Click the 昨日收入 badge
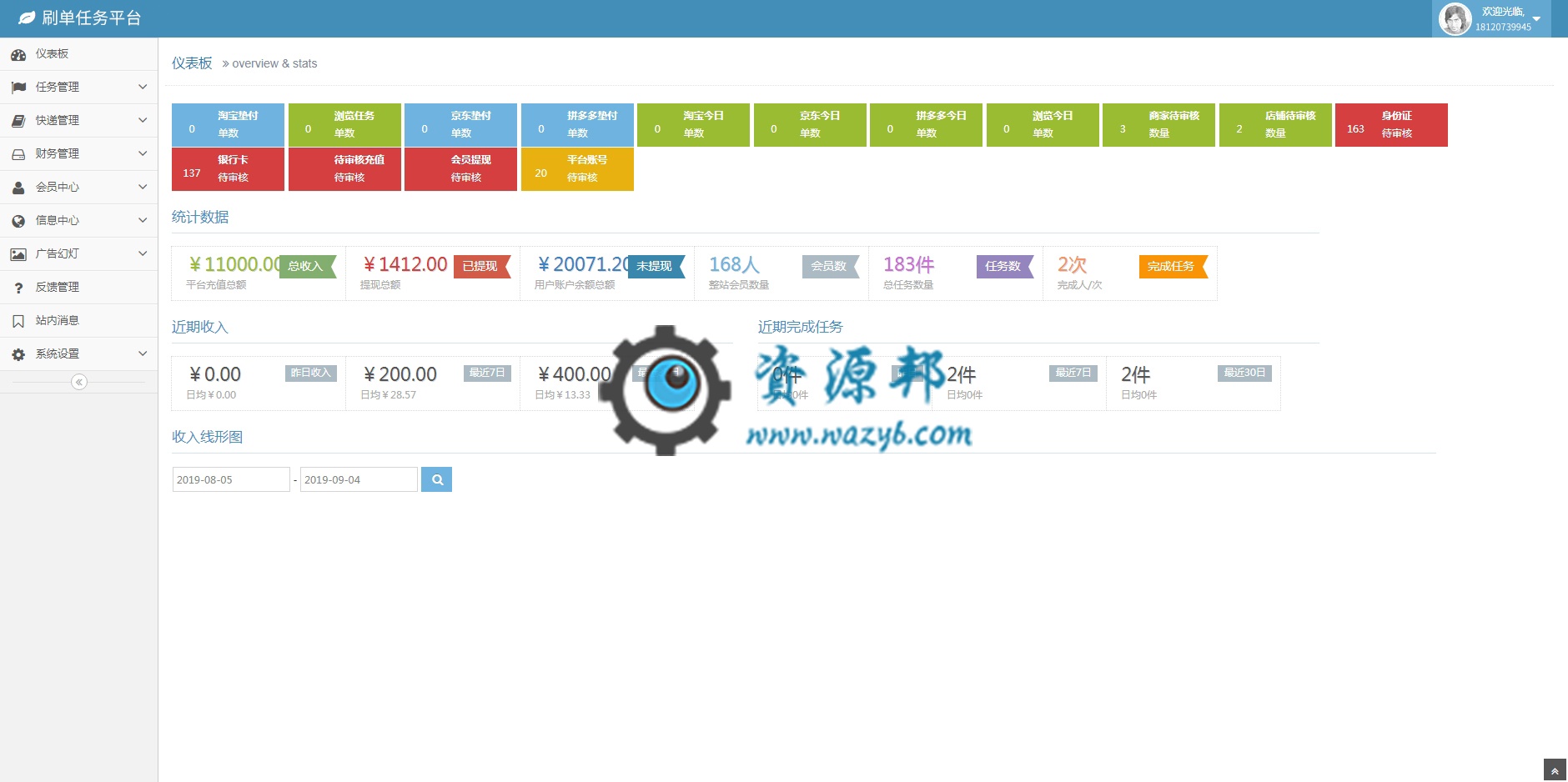The image size is (1568, 782). click(x=311, y=373)
